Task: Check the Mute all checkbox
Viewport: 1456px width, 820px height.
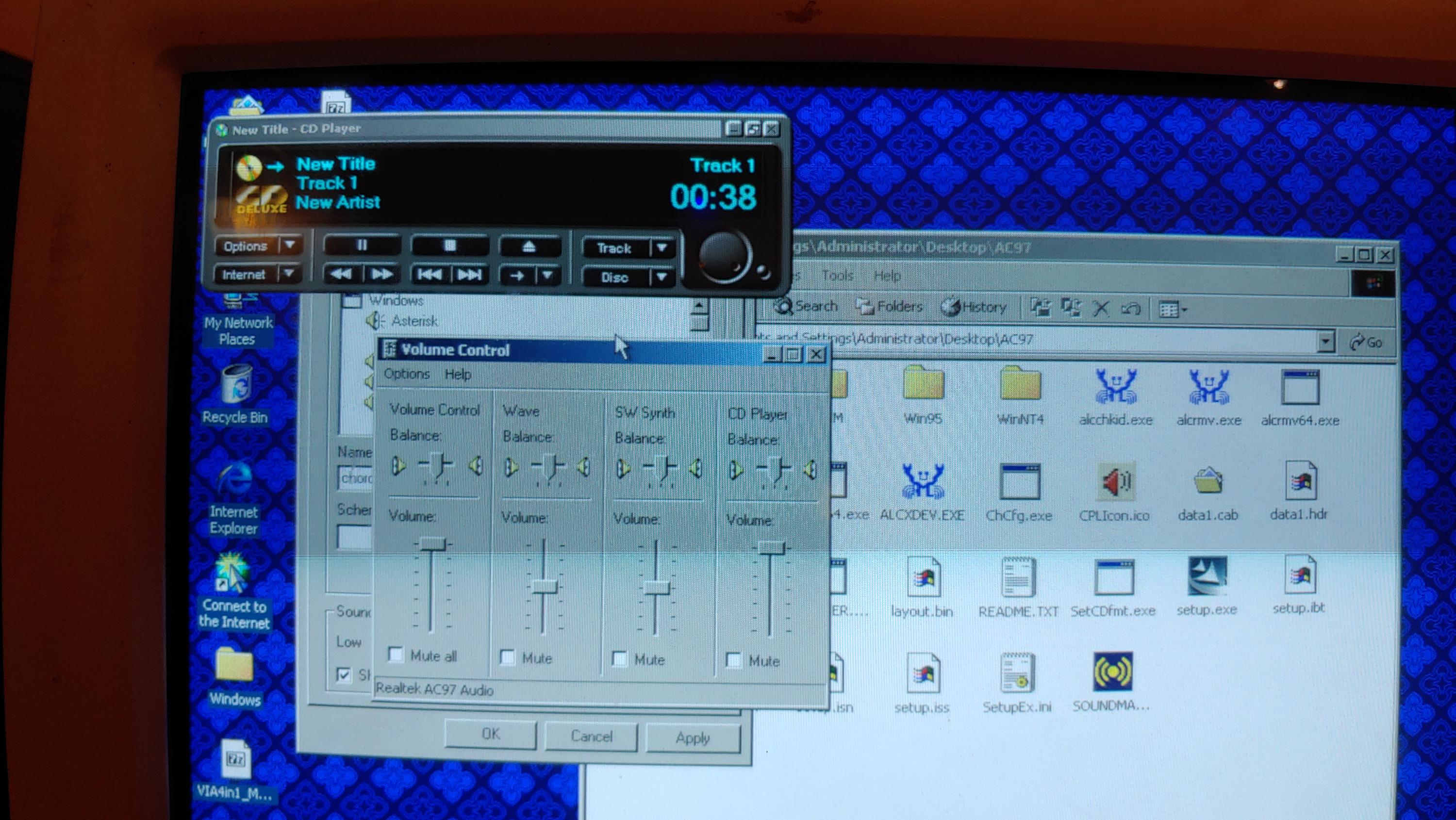Action: coord(396,655)
